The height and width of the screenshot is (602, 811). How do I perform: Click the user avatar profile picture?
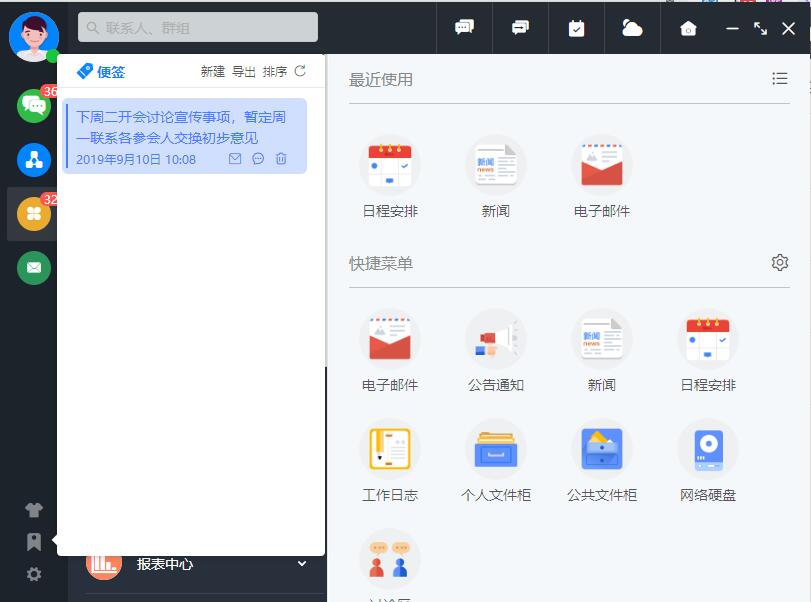coord(34,37)
